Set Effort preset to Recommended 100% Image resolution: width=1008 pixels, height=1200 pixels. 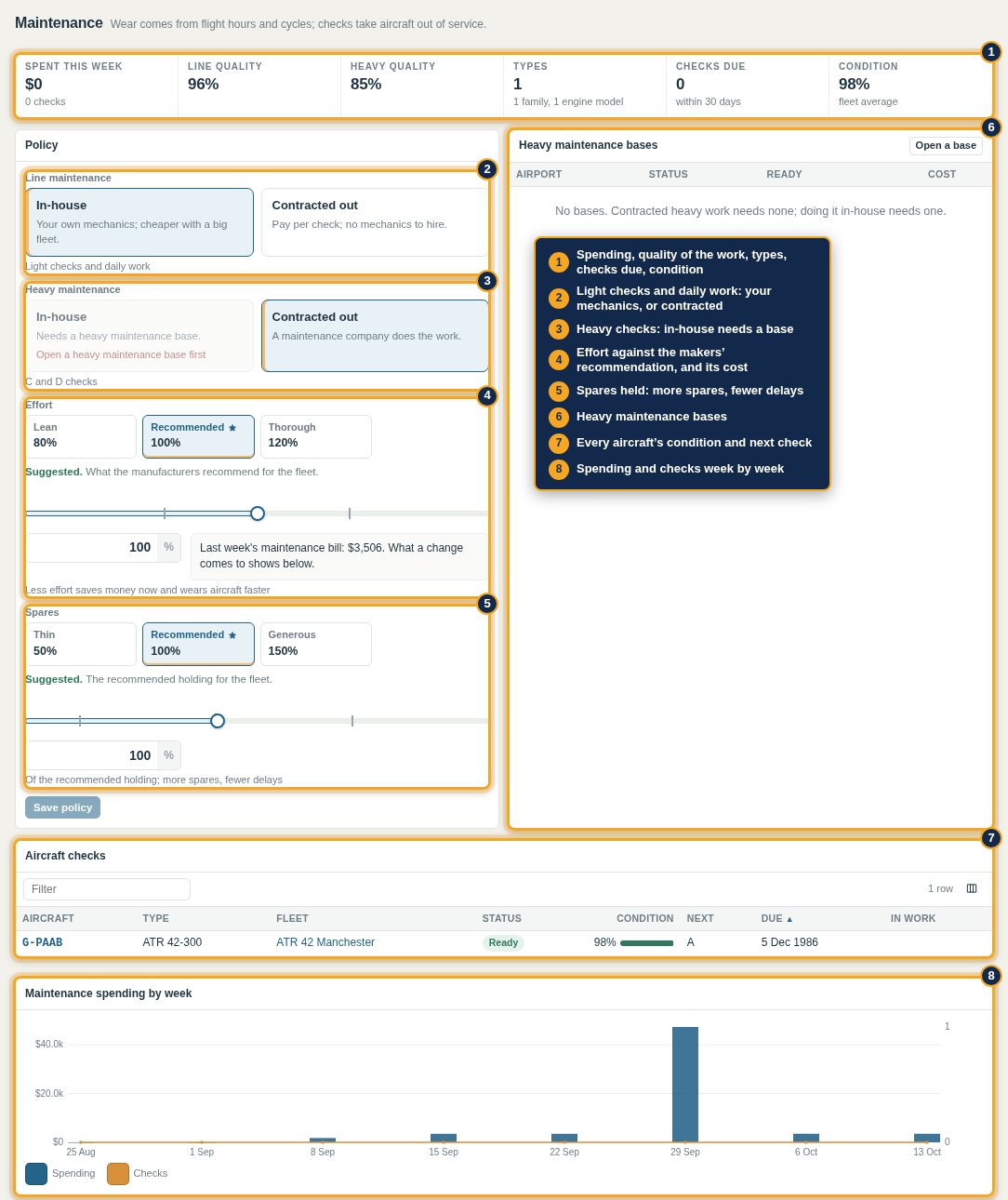[x=198, y=436]
